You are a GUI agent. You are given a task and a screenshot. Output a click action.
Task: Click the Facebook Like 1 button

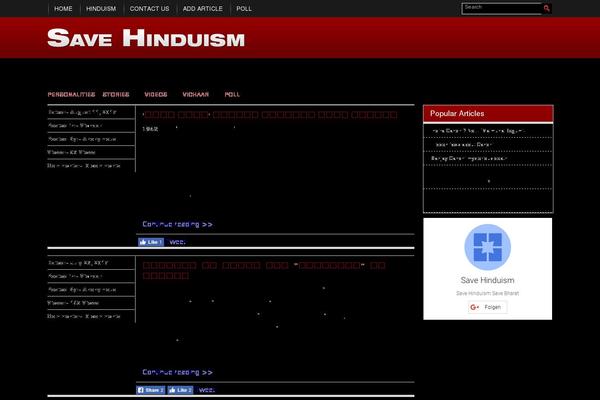click(x=151, y=242)
